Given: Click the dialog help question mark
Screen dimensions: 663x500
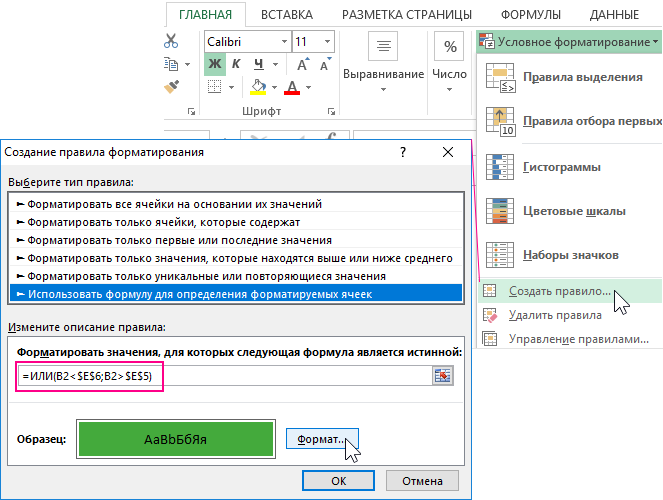Looking at the screenshot, I should [x=403, y=152].
